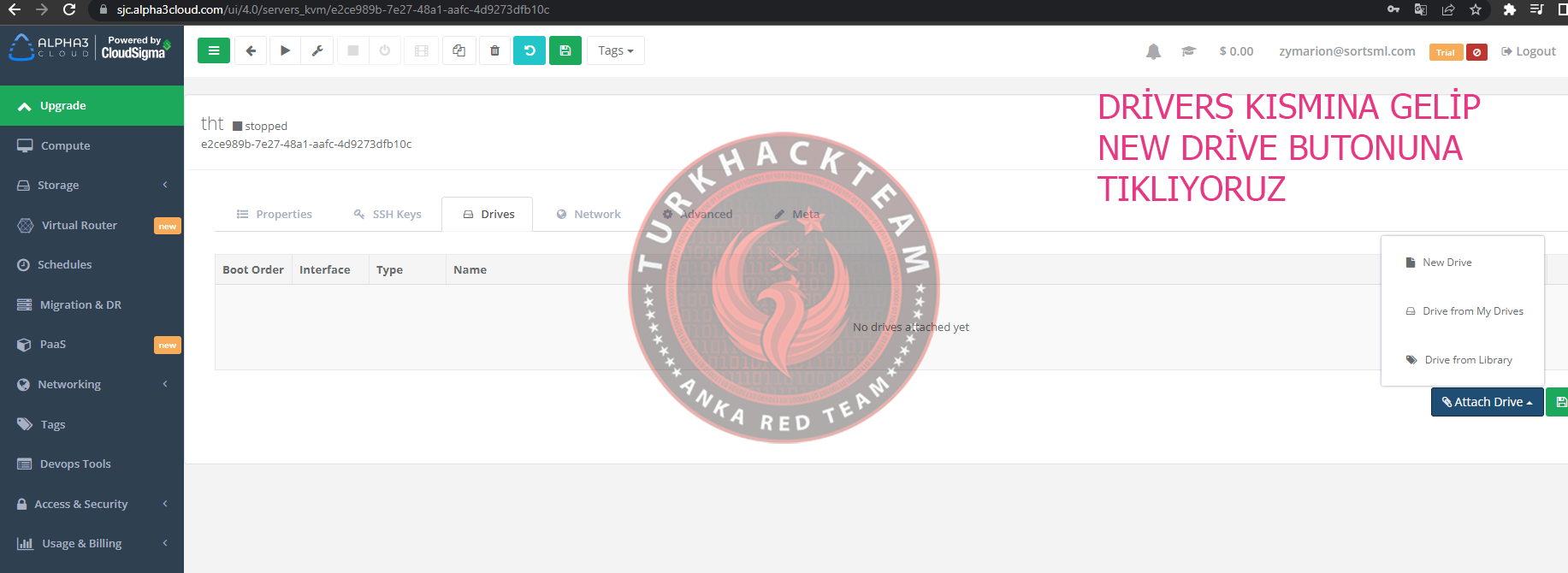The height and width of the screenshot is (573, 1568).
Task: Click the browser back arrow
Action: click(x=15, y=9)
